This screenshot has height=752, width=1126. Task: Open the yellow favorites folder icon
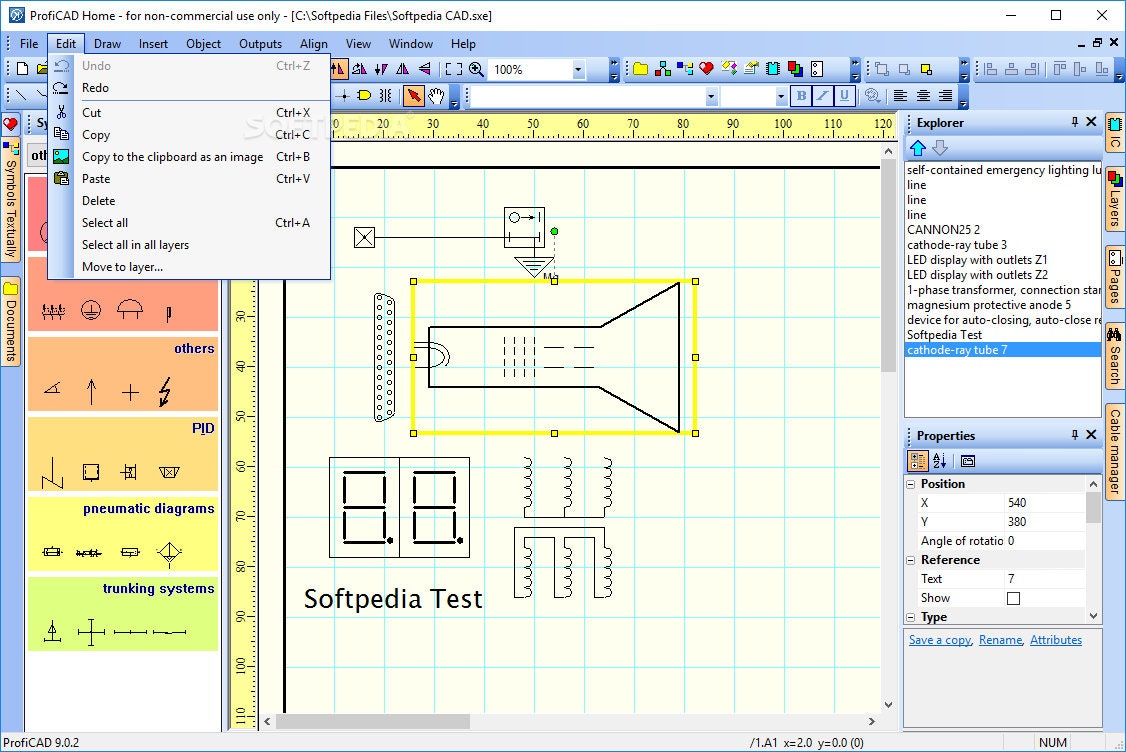[641, 68]
